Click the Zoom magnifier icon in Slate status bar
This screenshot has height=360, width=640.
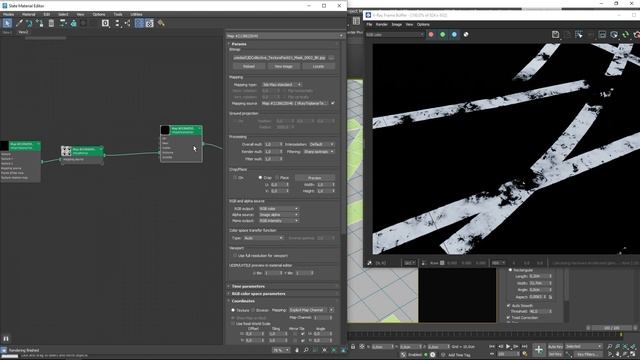306,350
